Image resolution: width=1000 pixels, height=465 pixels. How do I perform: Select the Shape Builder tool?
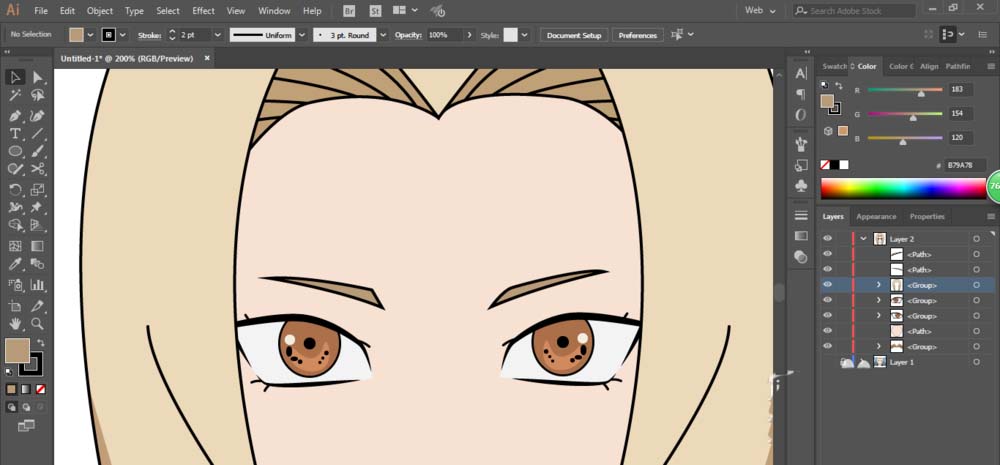click(15, 225)
